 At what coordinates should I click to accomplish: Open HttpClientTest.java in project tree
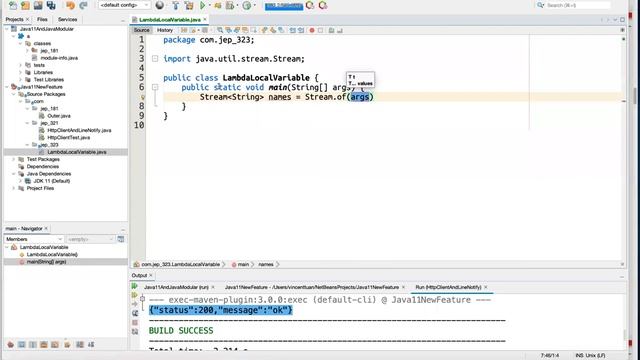pyautogui.click(x=69, y=138)
